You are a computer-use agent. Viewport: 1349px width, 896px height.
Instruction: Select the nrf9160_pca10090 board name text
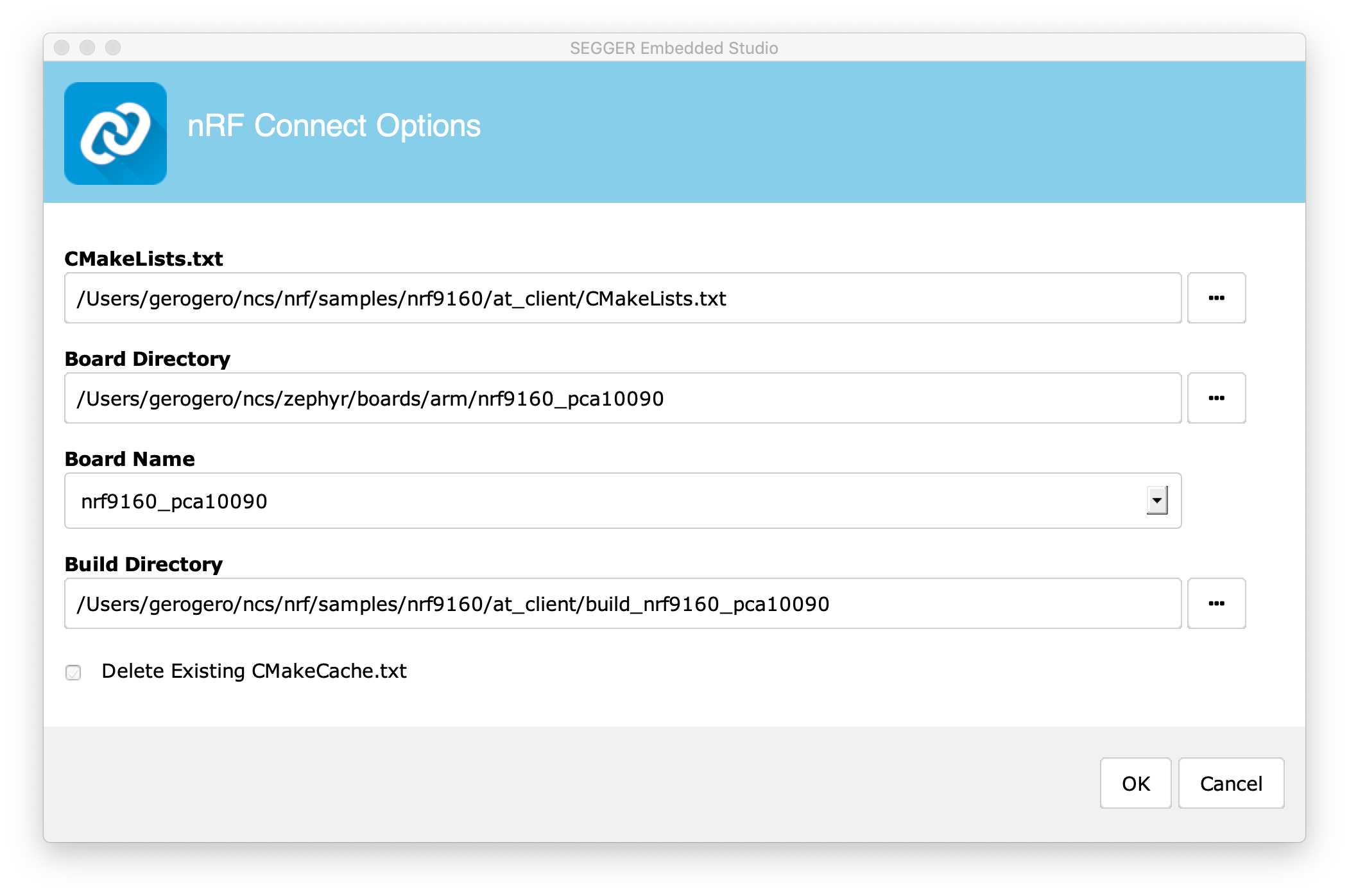[174, 501]
